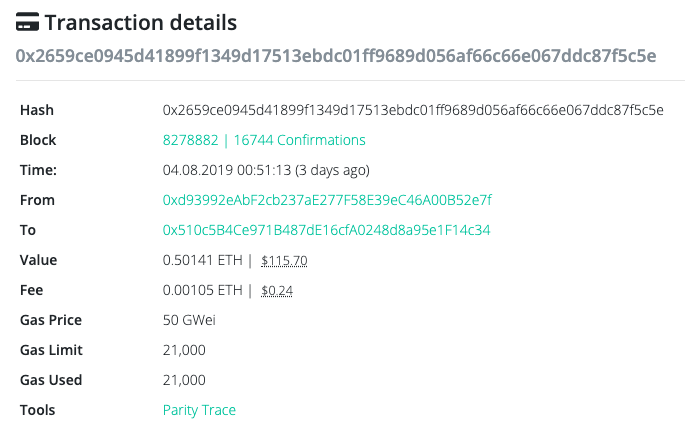
Task: Click the Gas Limit value 21,000
Action: [x=184, y=350]
